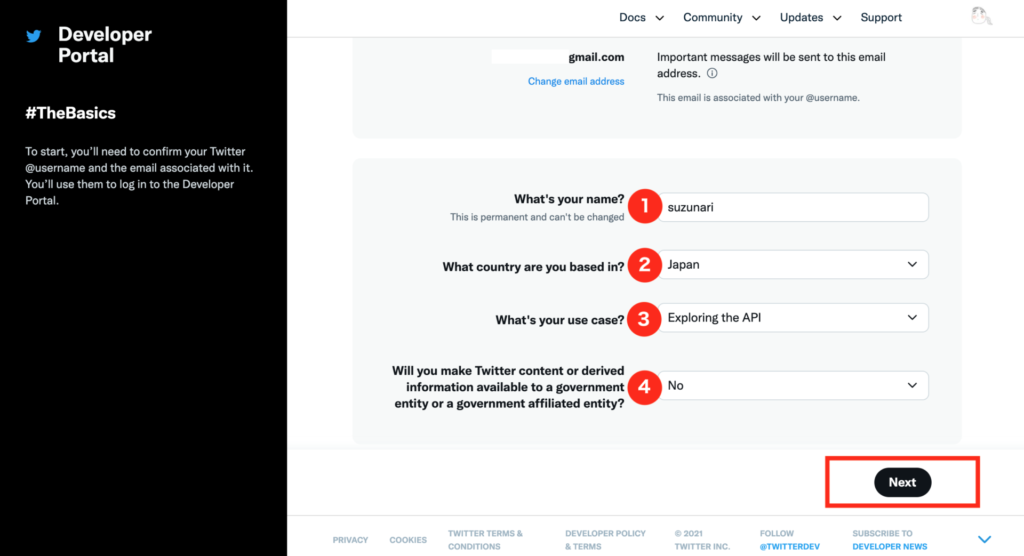Go to the Support page
The image size is (1024, 556).
pyautogui.click(x=881, y=18)
